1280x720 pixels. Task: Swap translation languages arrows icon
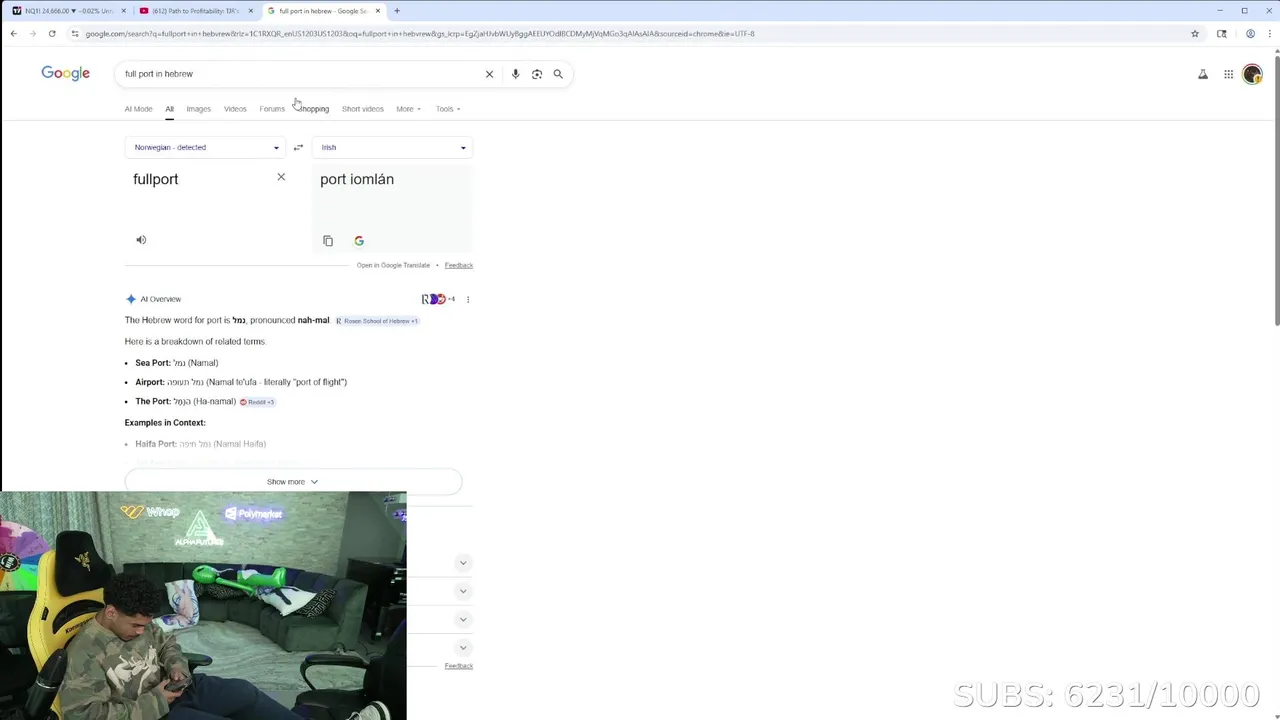tap(298, 147)
